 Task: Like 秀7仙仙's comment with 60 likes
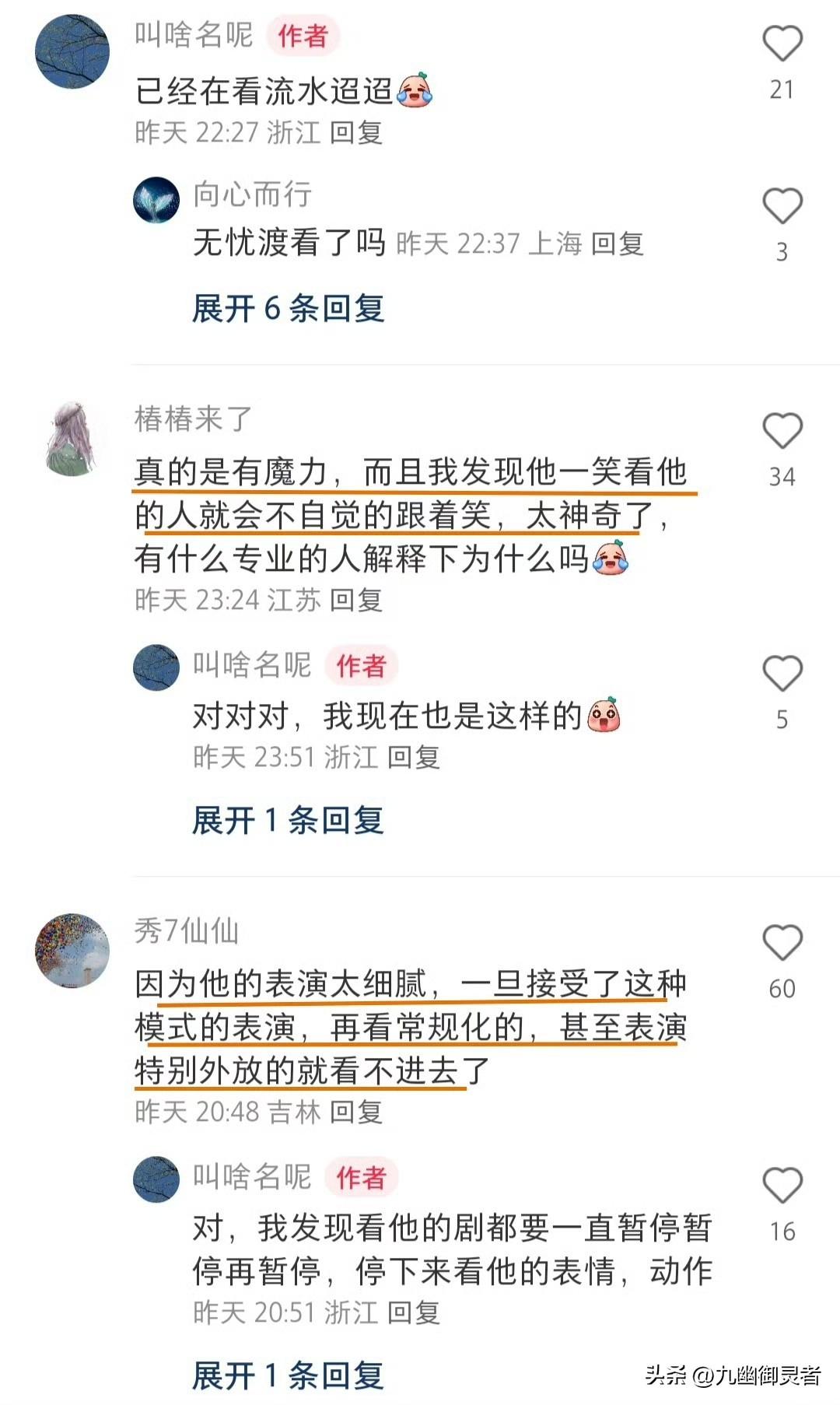click(x=782, y=943)
